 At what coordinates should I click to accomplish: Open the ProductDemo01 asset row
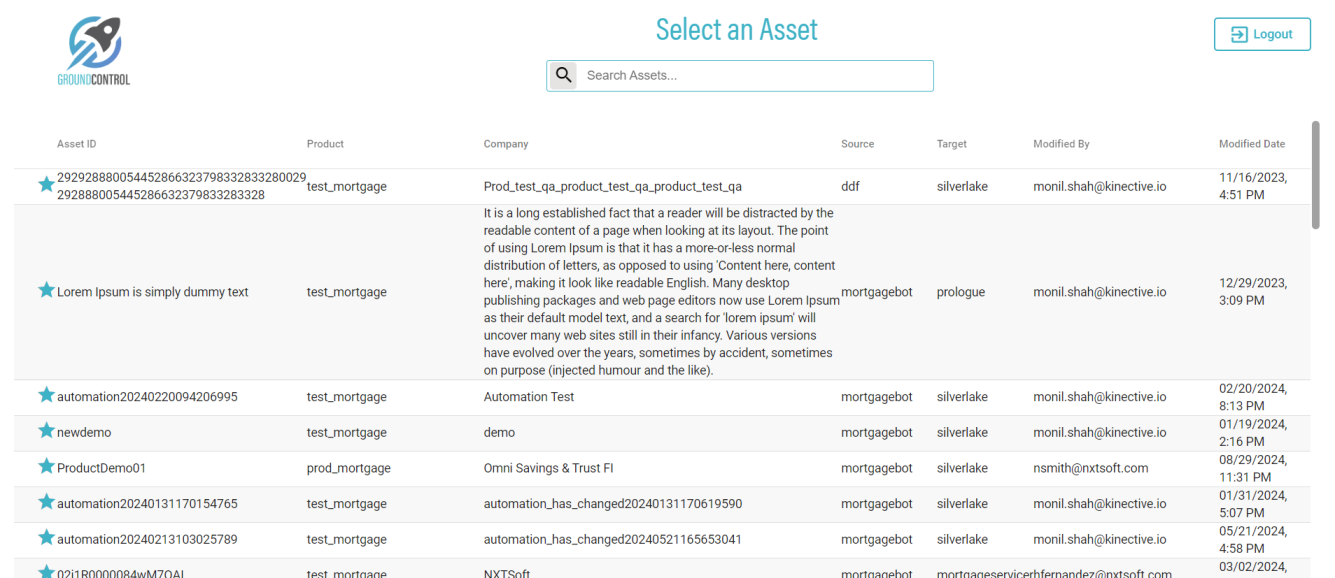click(x=102, y=468)
